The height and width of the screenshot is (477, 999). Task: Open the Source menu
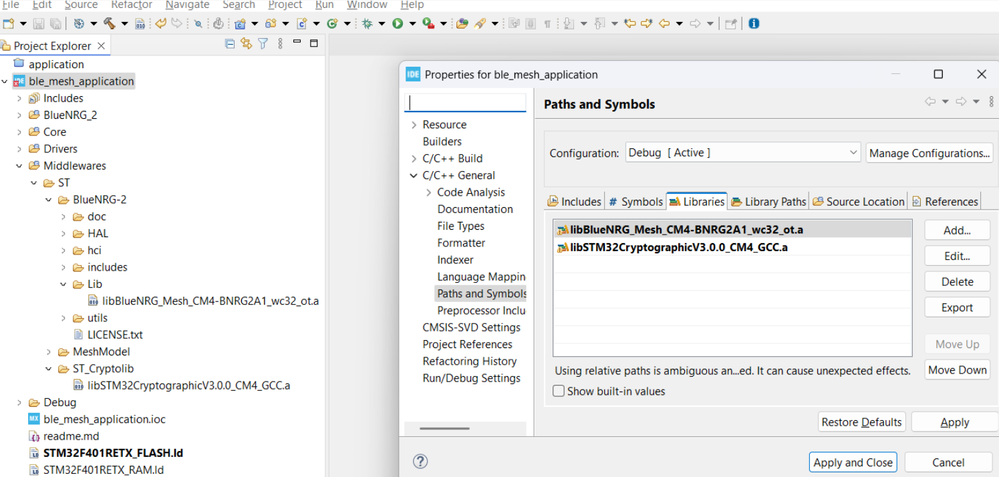82,5
